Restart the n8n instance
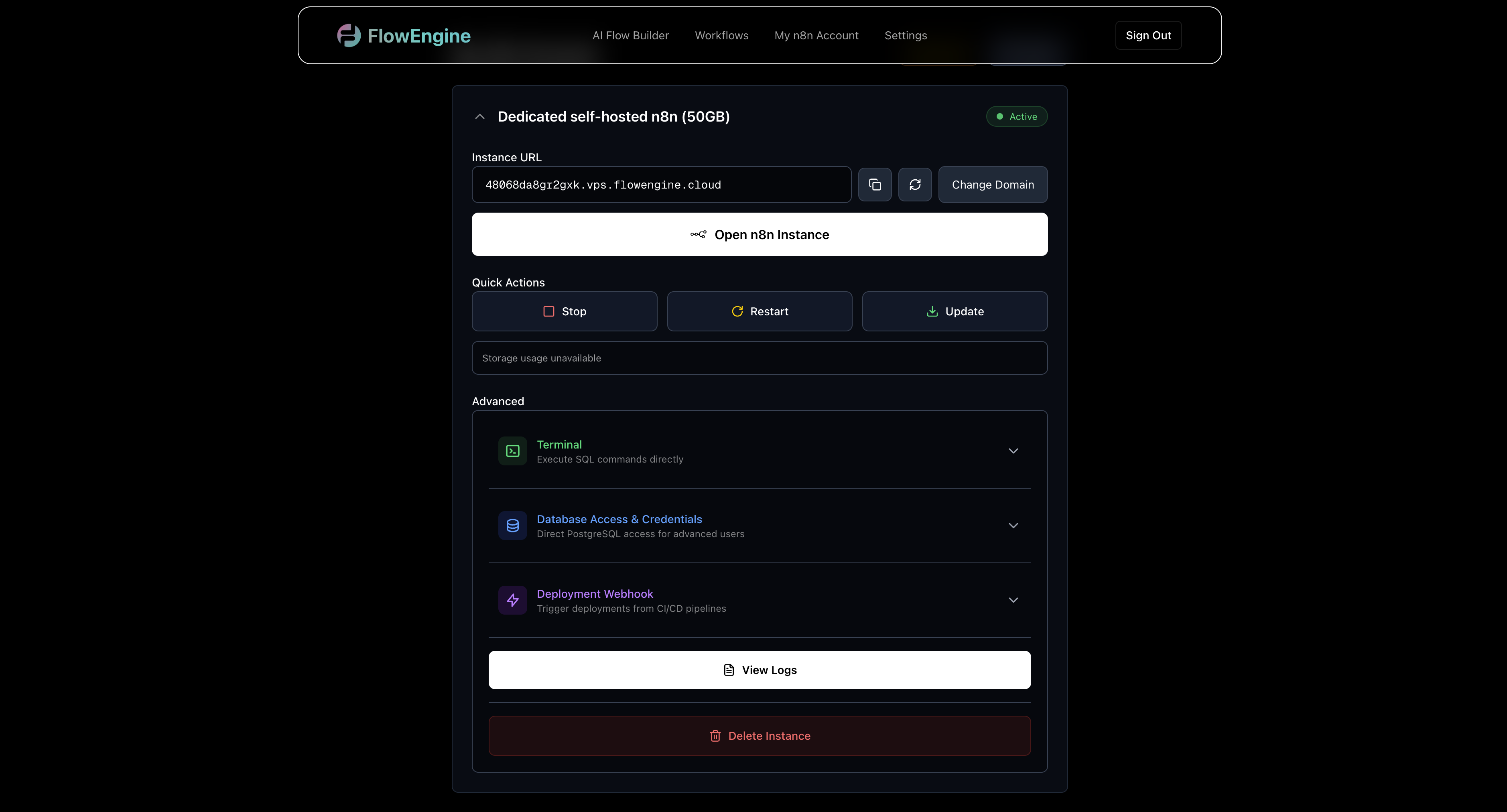Image resolution: width=1507 pixels, height=812 pixels. 760,312
